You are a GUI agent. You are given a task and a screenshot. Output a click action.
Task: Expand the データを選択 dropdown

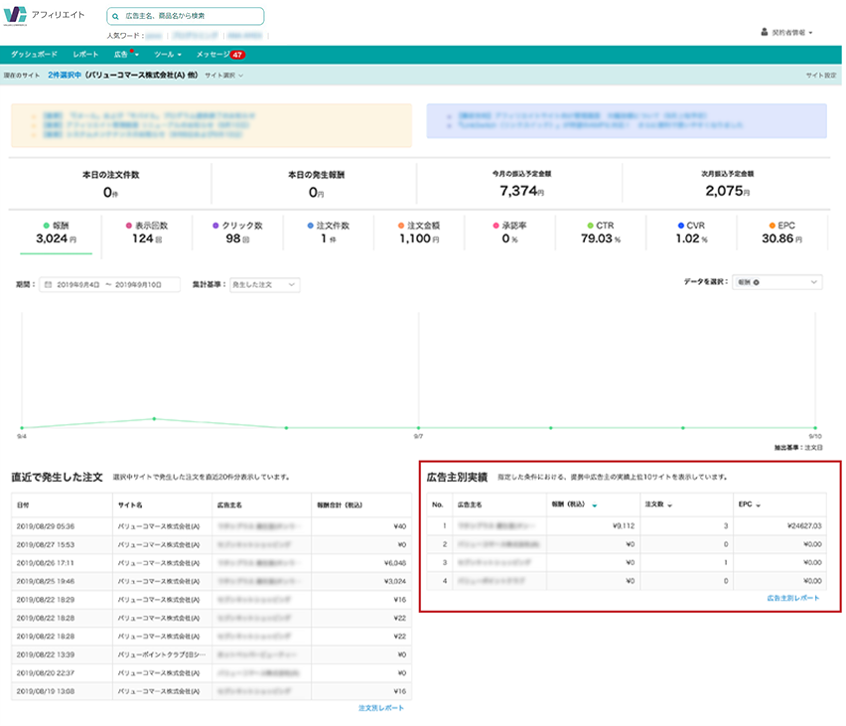coord(777,282)
